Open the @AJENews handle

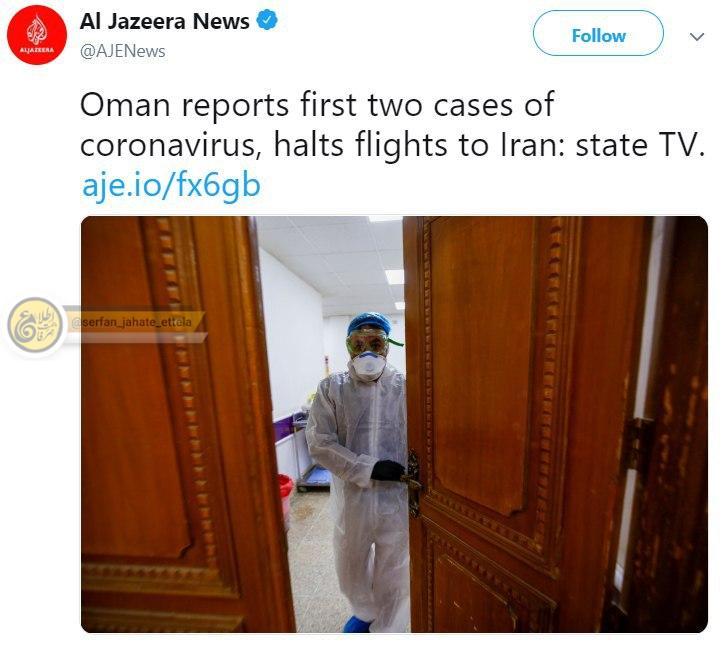(122, 51)
